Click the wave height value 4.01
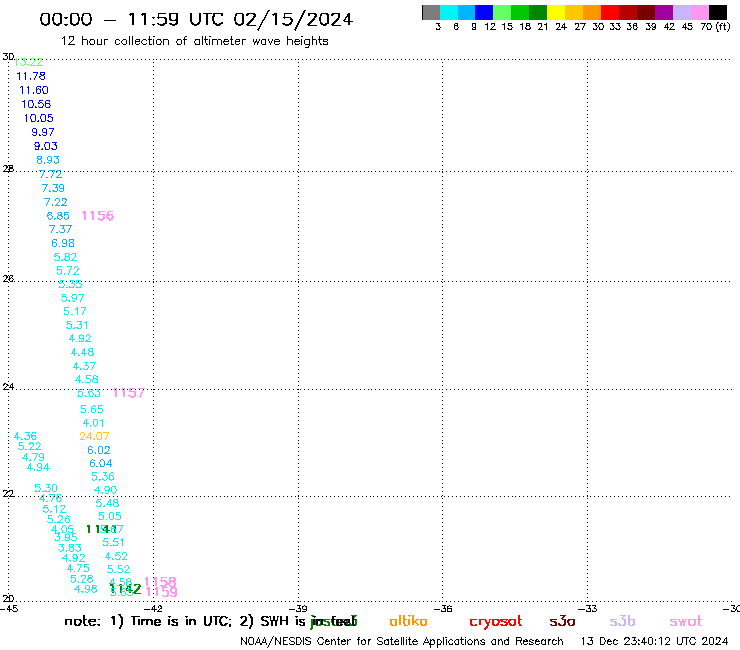 (x=93, y=423)
